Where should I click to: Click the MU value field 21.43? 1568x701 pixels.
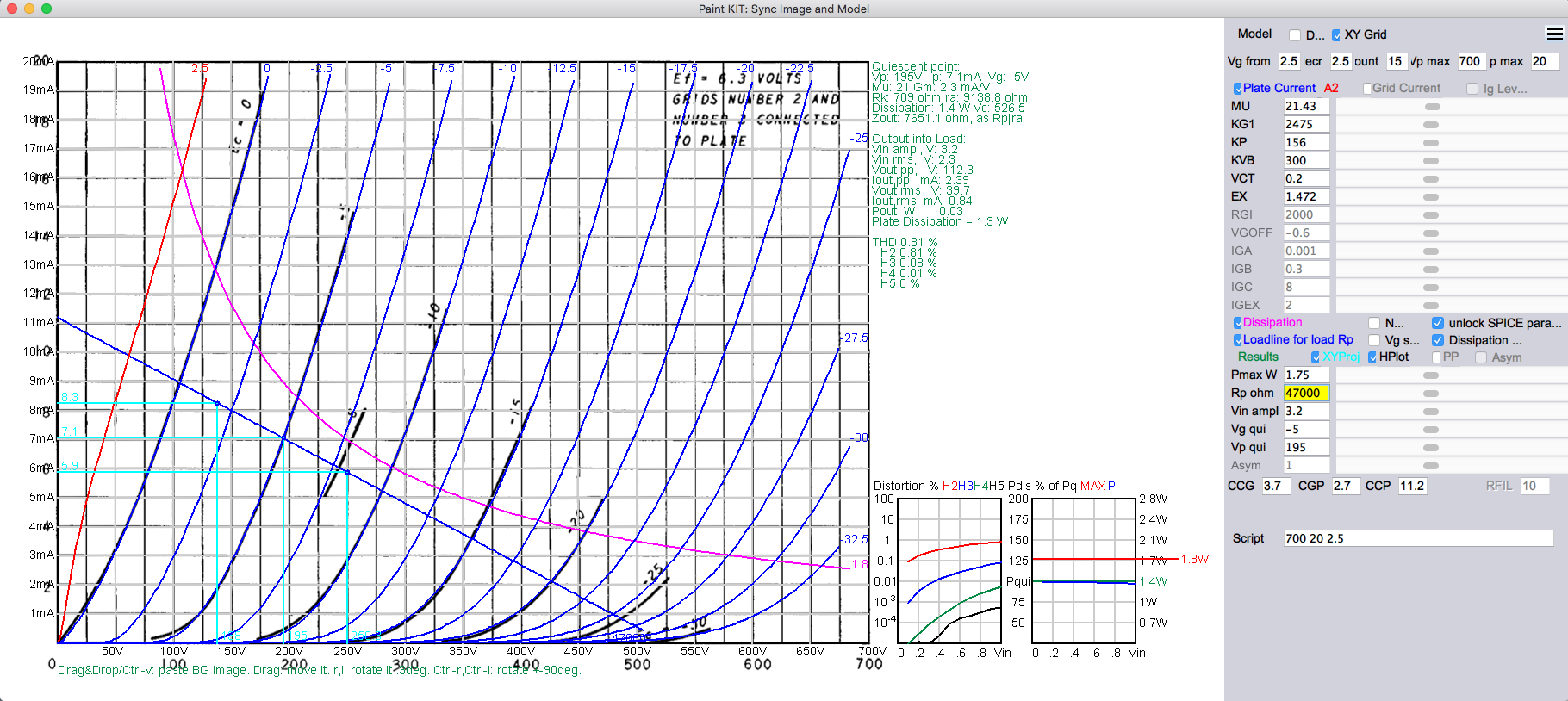click(x=1306, y=106)
